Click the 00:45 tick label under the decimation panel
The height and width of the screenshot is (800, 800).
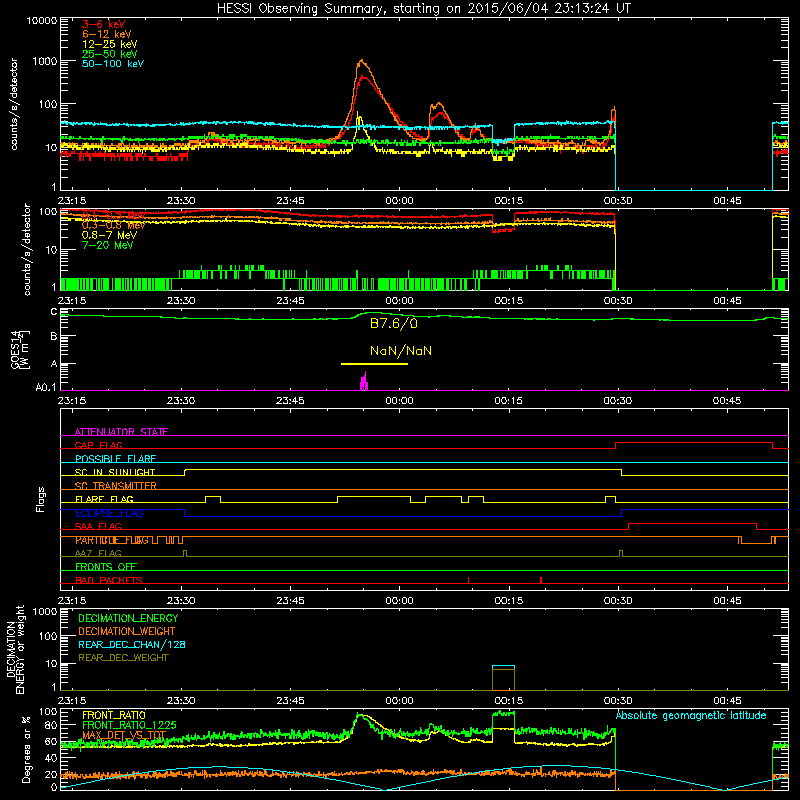click(727, 701)
